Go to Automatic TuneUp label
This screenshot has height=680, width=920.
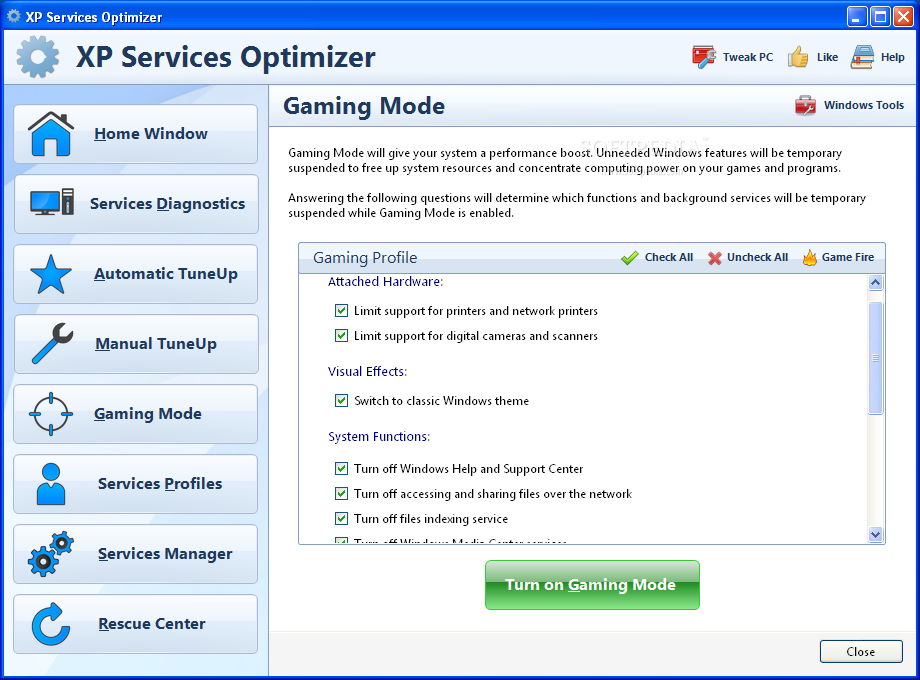click(165, 274)
